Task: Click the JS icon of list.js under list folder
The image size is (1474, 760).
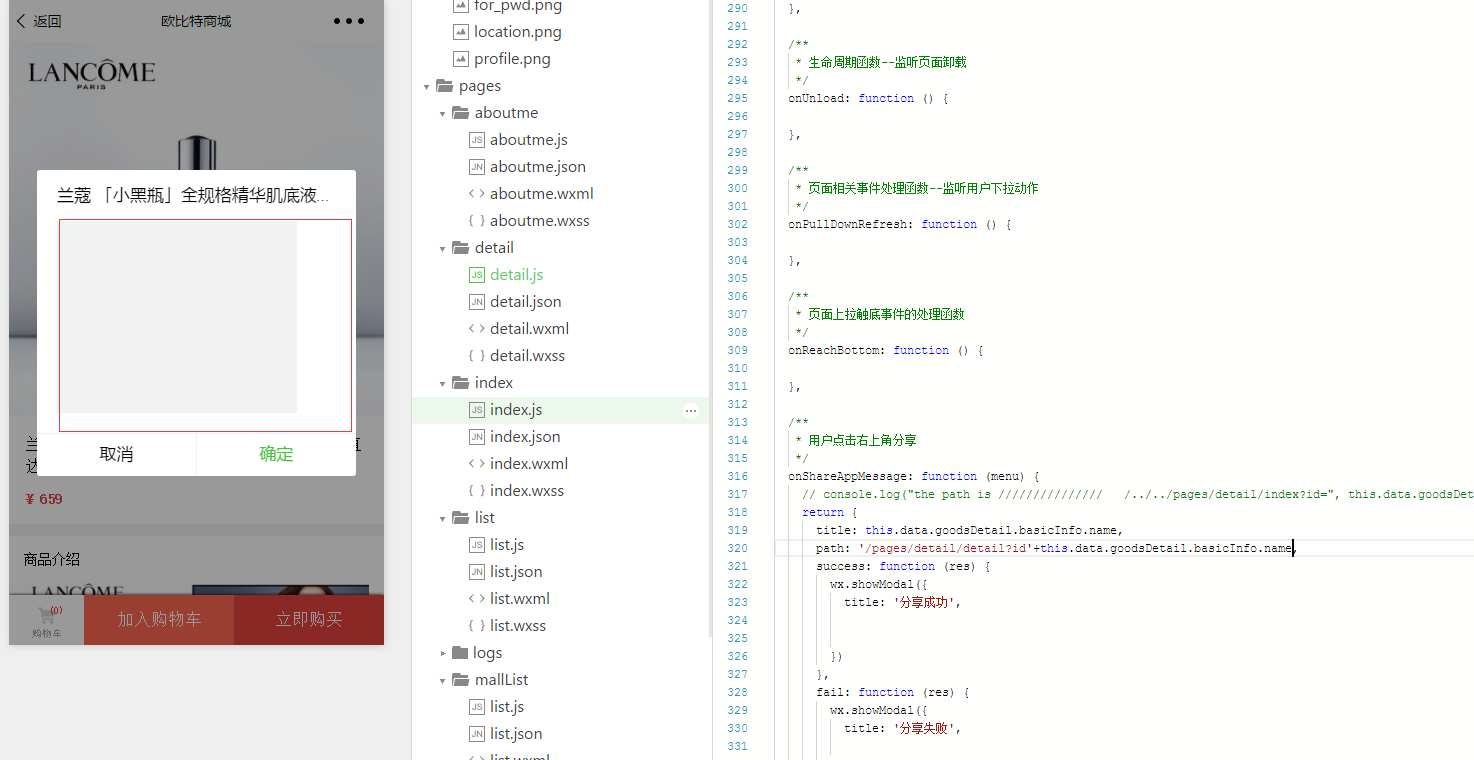Action: [x=477, y=545]
